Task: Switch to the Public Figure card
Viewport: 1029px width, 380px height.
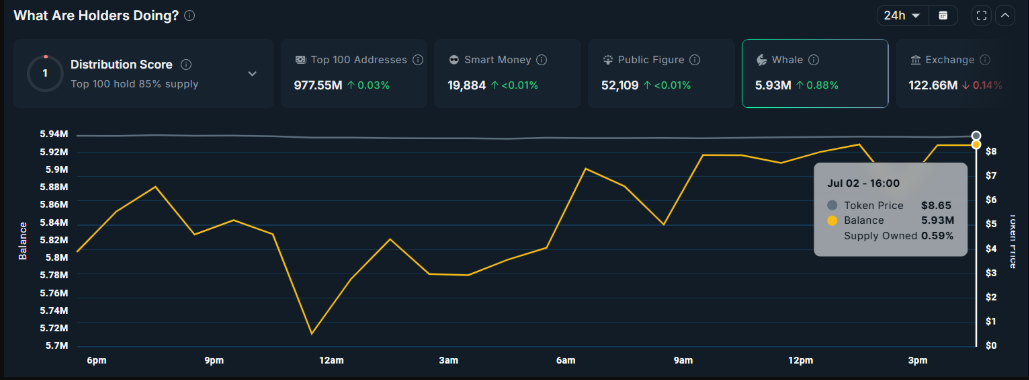Action: pyautogui.click(x=661, y=73)
